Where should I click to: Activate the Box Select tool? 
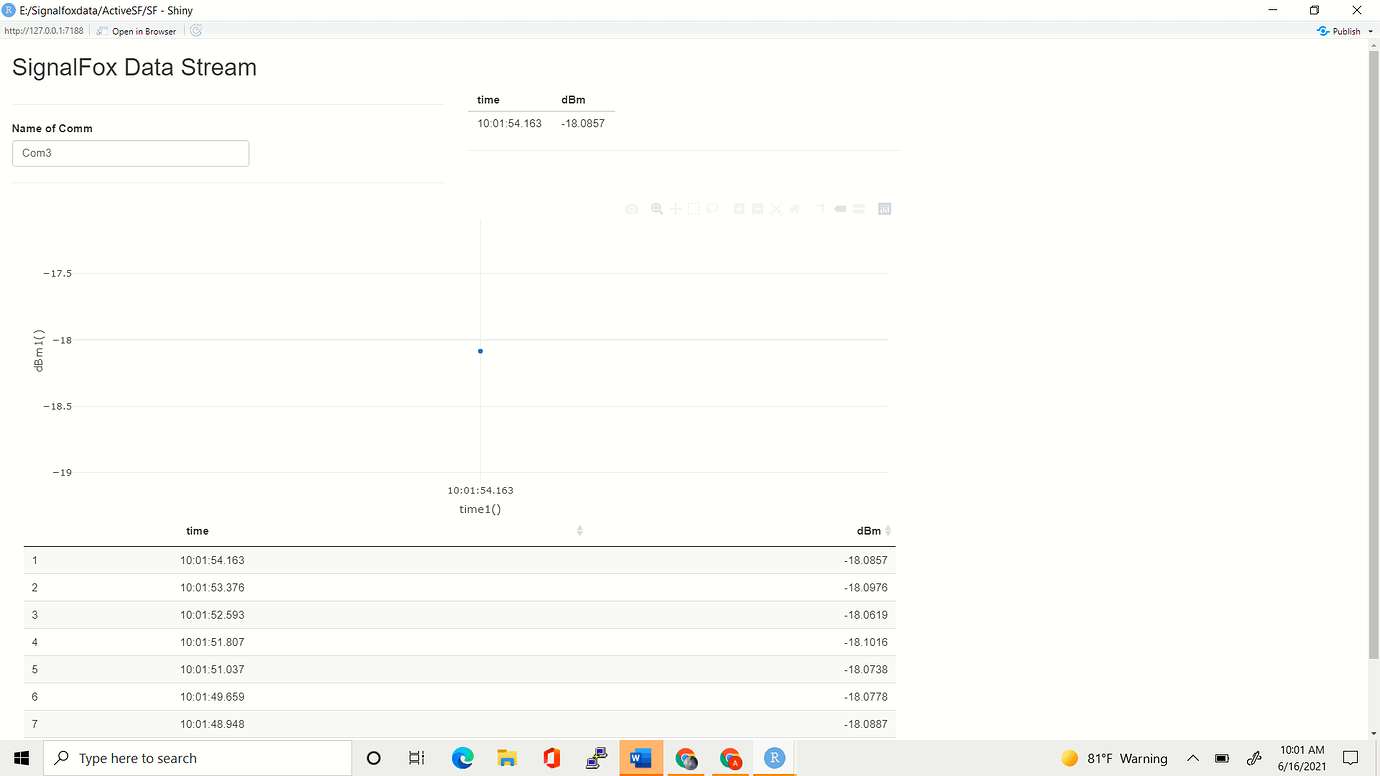[x=693, y=208]
